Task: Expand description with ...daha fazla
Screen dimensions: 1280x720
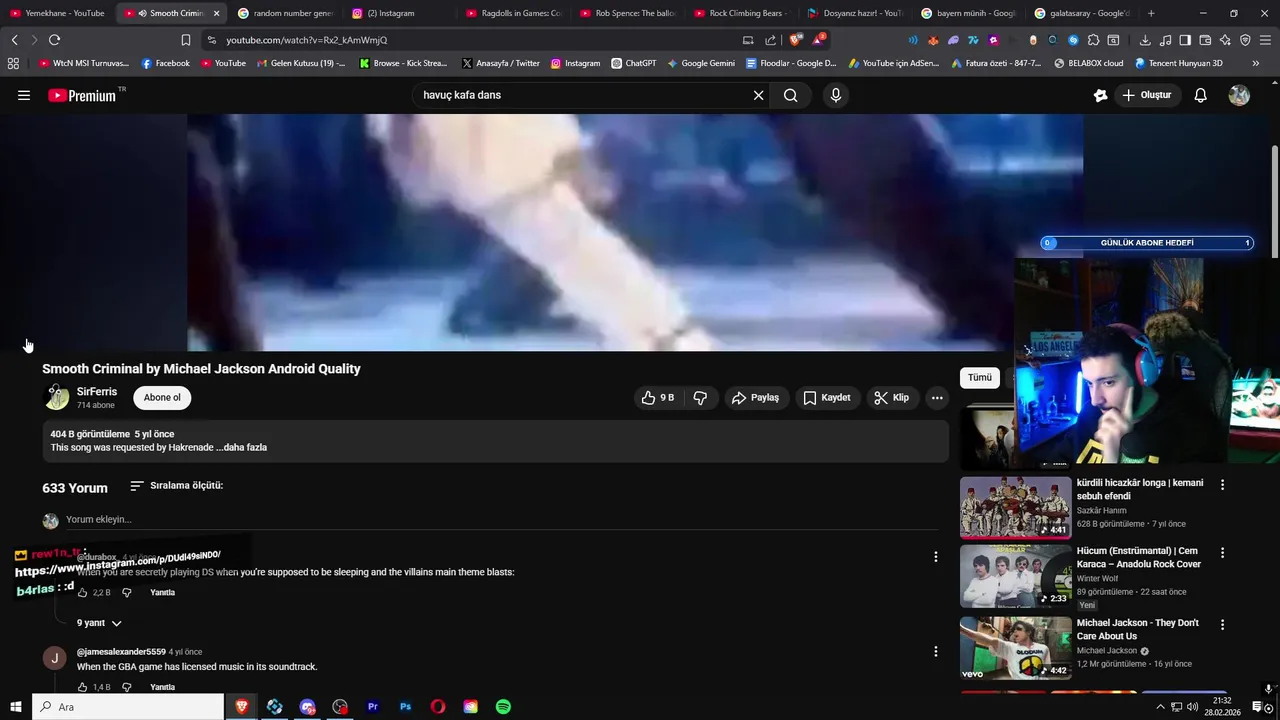Action: click(x=241, y=447)
